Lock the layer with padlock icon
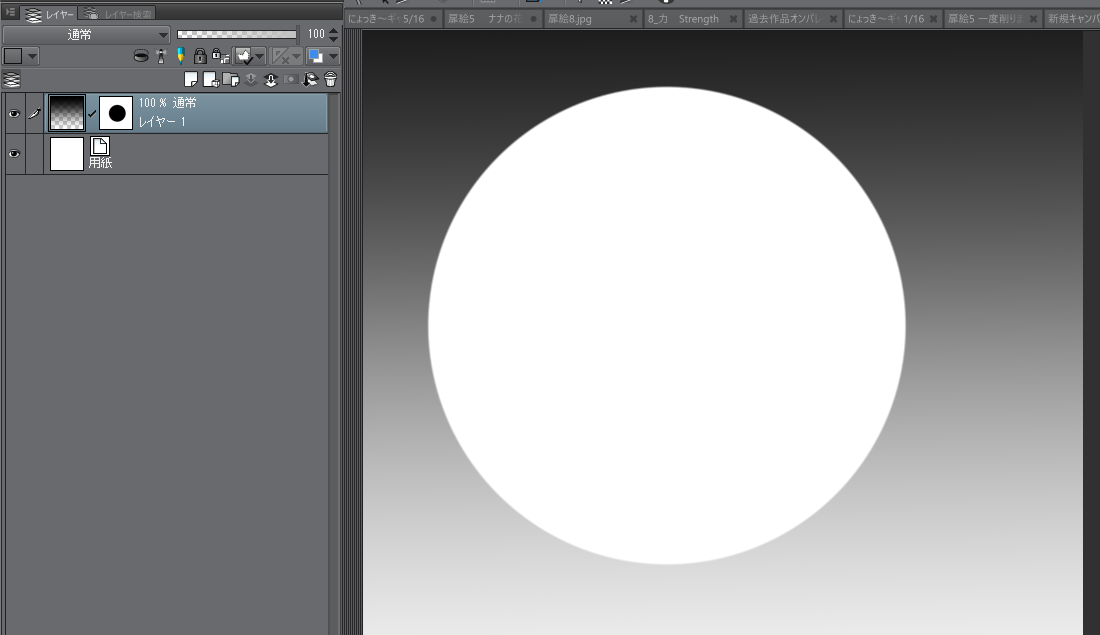Image resolution: width=1100 pixels, height=635 pixels. 199,57
